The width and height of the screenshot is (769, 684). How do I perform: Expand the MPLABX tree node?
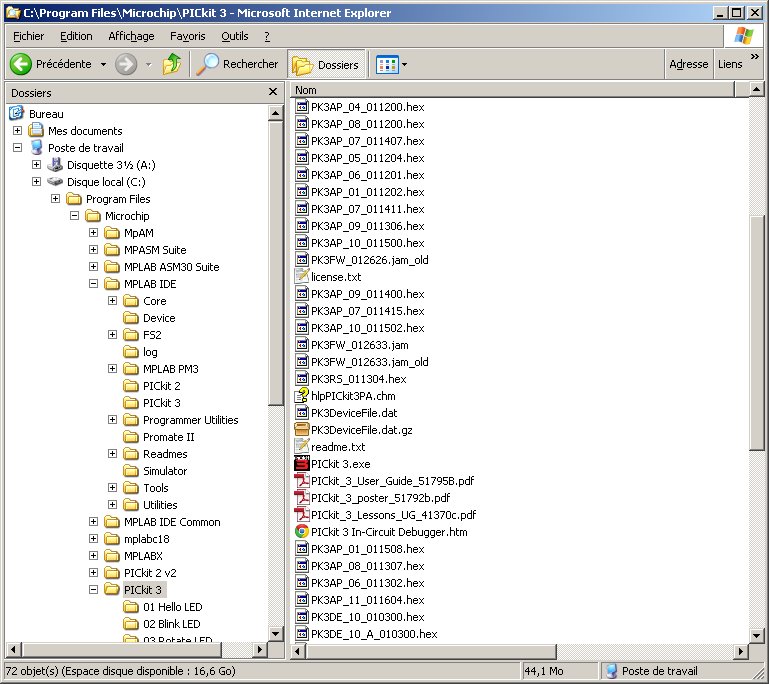94,556
